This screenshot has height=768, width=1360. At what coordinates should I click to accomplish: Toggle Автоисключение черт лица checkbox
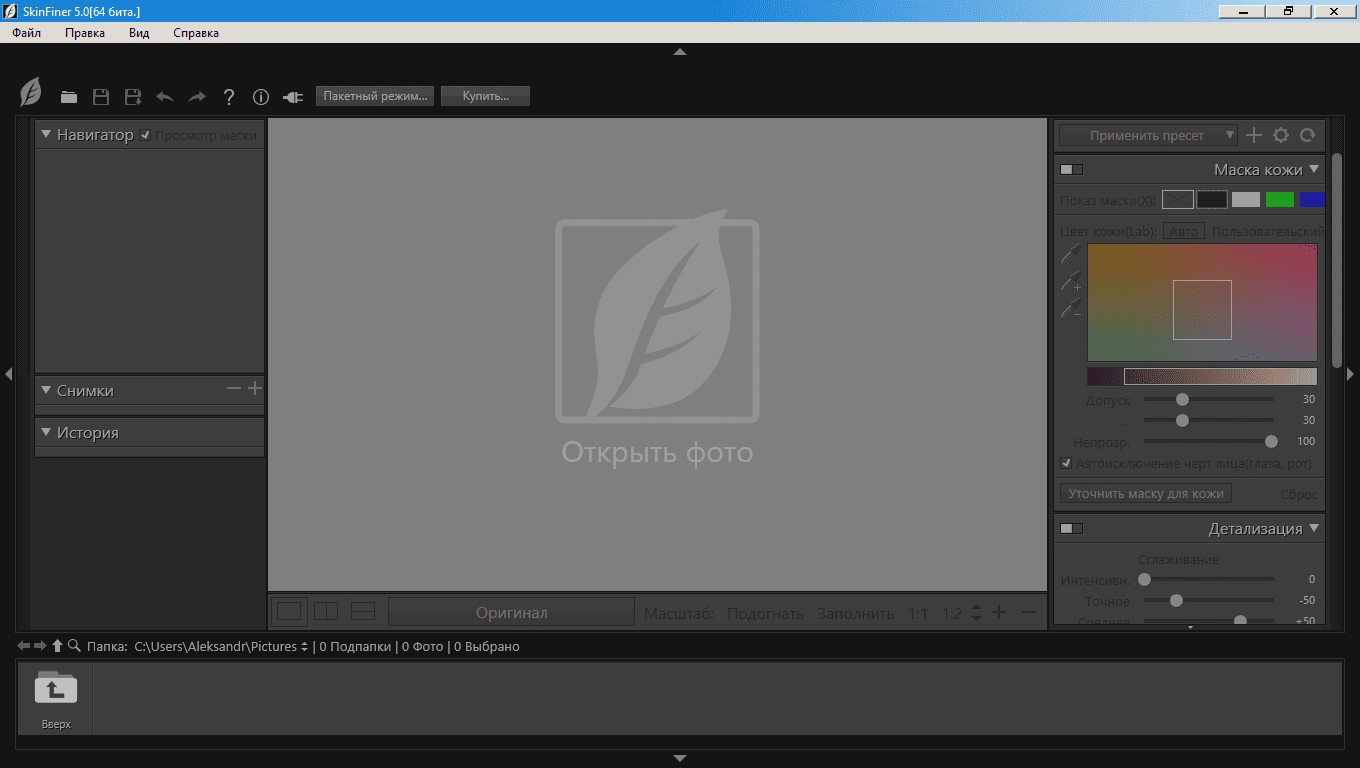point(1066,463)
